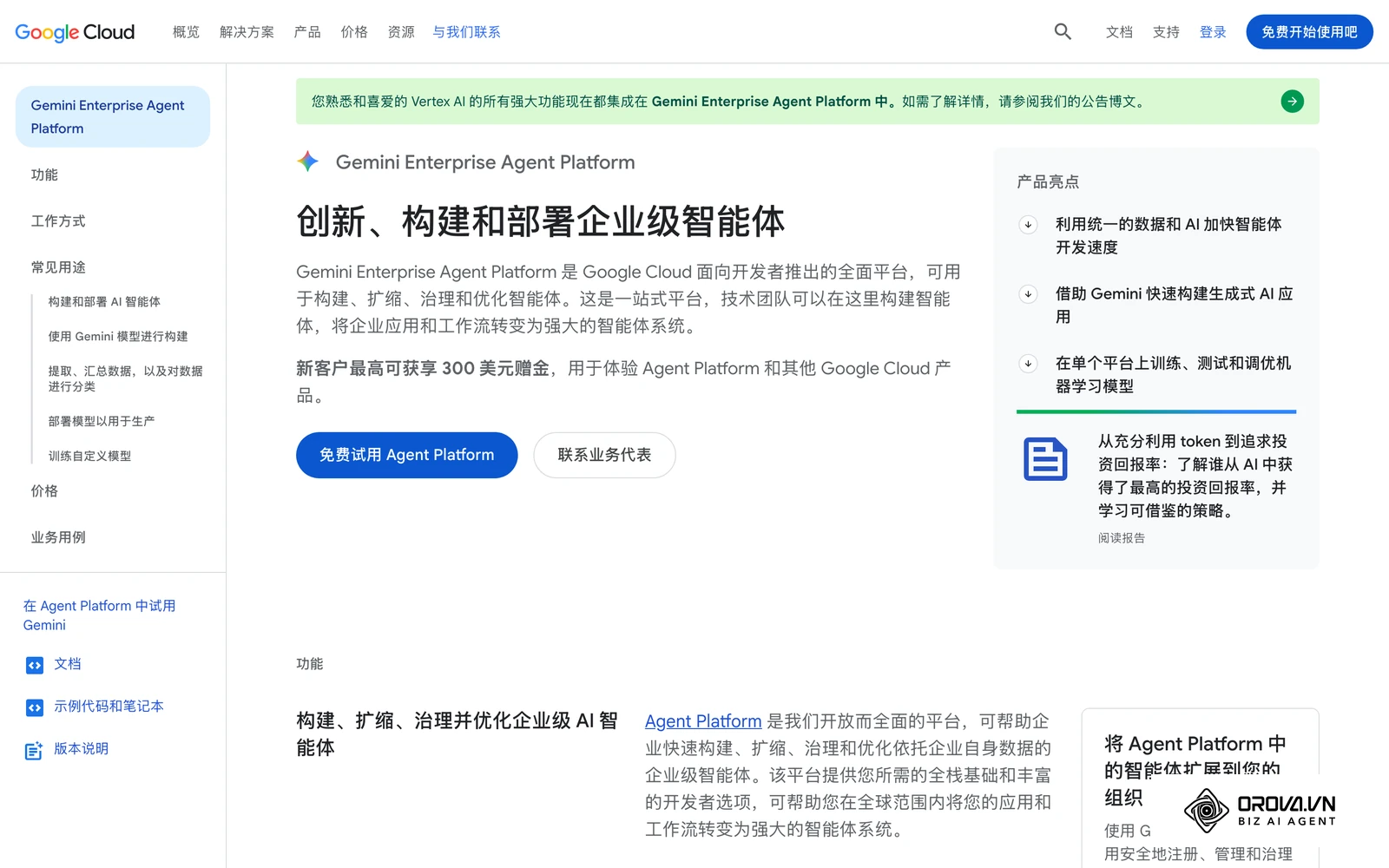The height and width of the screenshot is (868, 1389).
Task: Open 提取、汇总数据 sidebar entry
Action: tap(125, 378)
